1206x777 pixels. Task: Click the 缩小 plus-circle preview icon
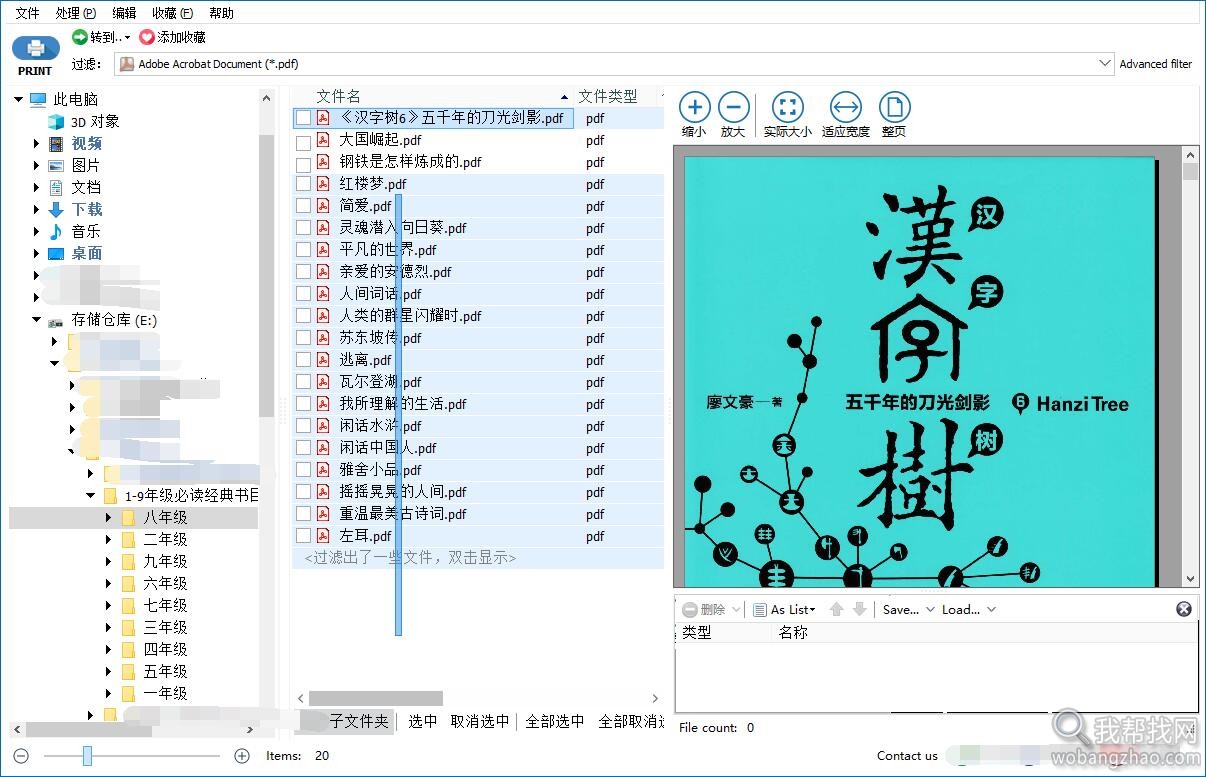coord(694,107)
